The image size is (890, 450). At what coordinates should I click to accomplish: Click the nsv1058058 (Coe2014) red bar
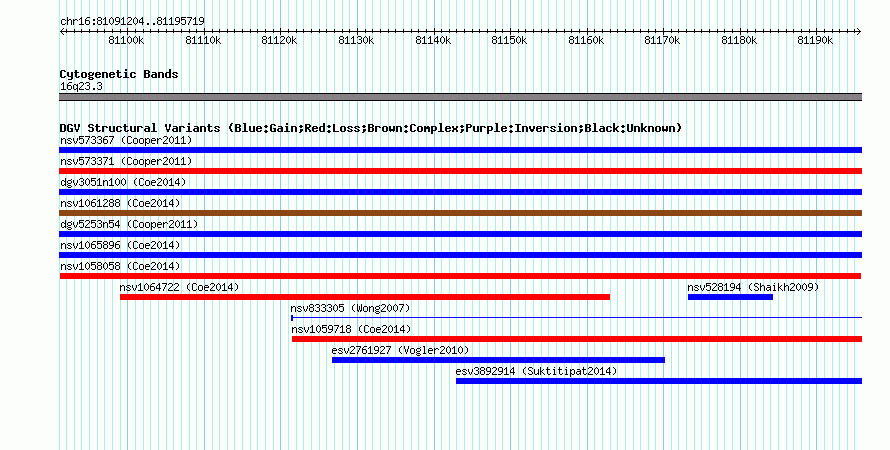pos(460,276)
